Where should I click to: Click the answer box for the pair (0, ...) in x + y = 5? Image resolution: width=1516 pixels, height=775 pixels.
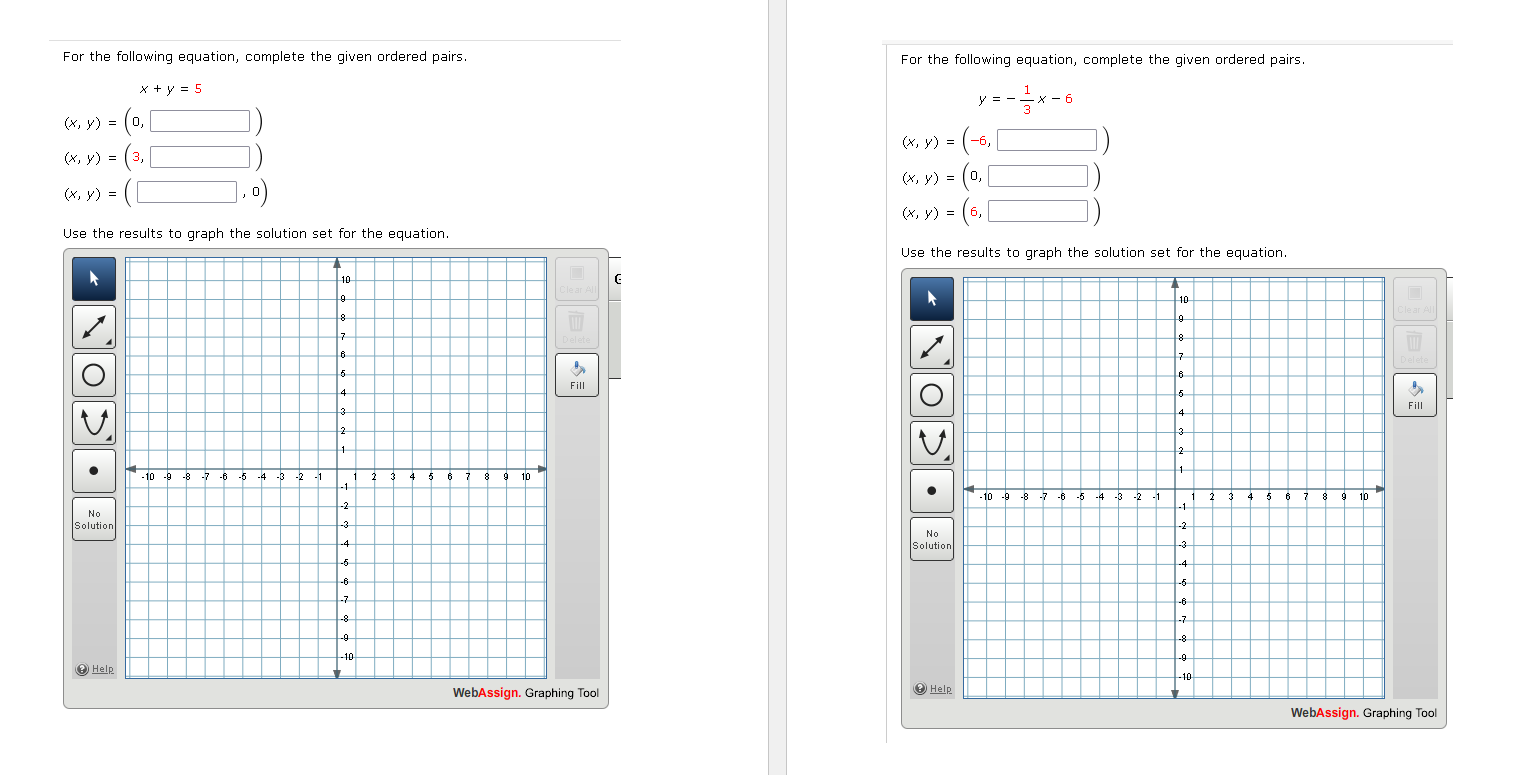tap(199, 121)
